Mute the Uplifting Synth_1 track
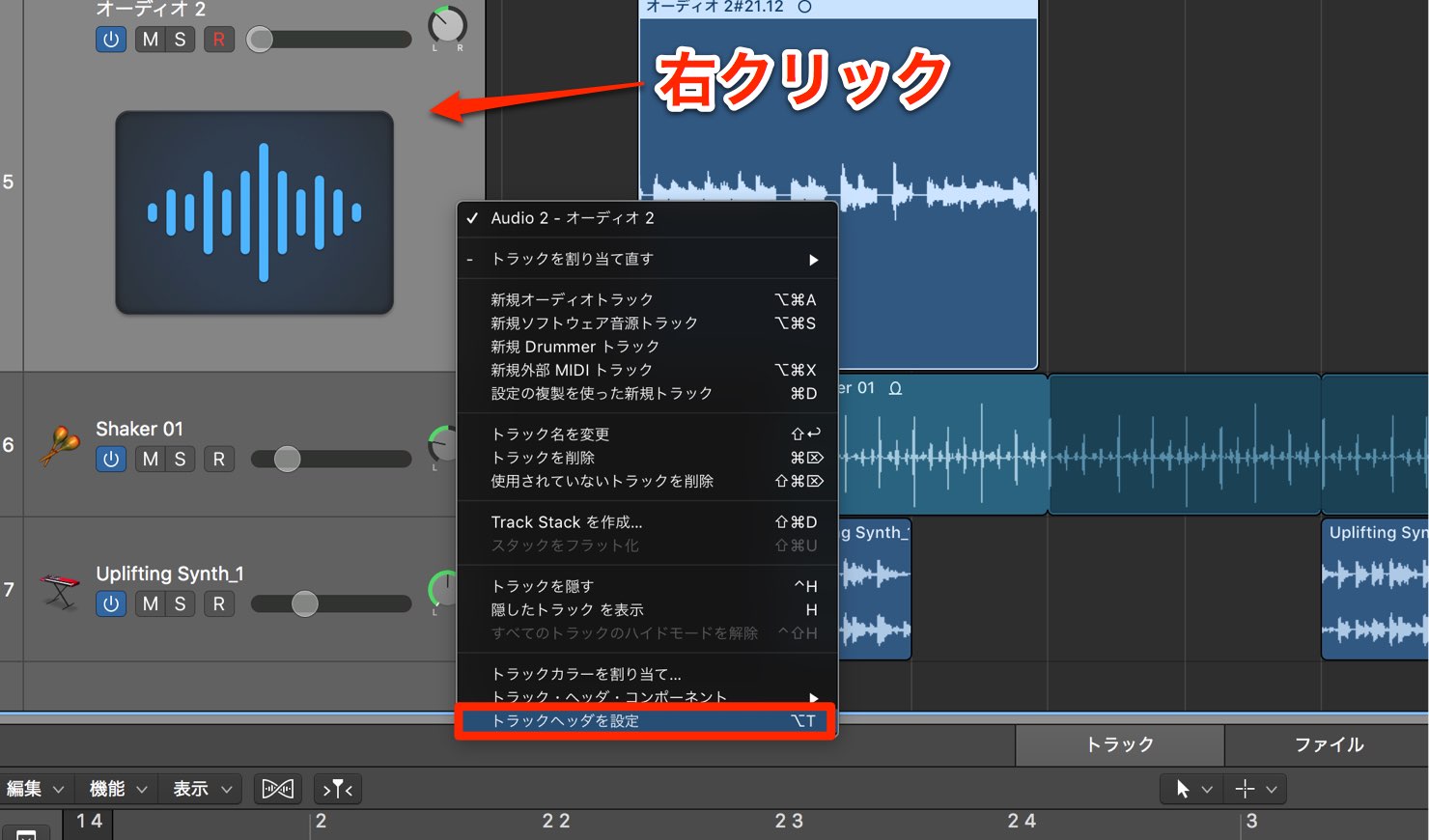 (x=151, y=604)
